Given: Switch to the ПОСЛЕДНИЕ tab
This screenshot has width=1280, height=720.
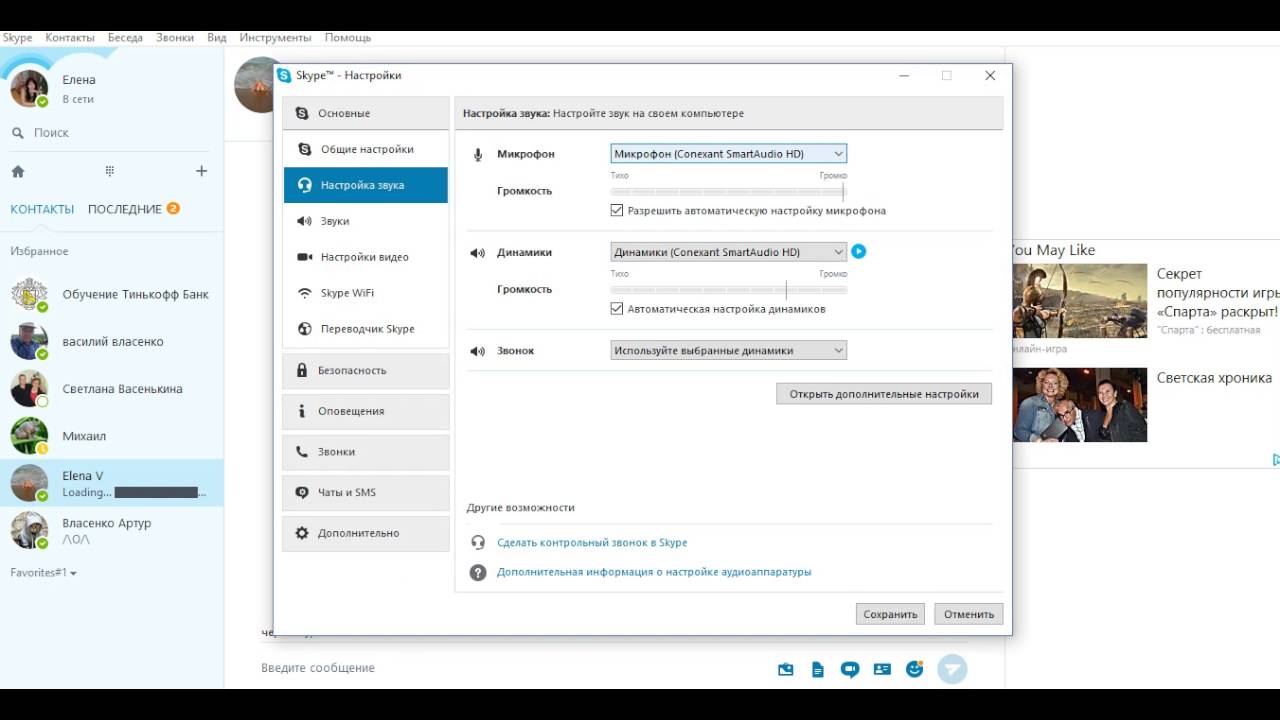Looking at the screenshot, I should (125, 209).
